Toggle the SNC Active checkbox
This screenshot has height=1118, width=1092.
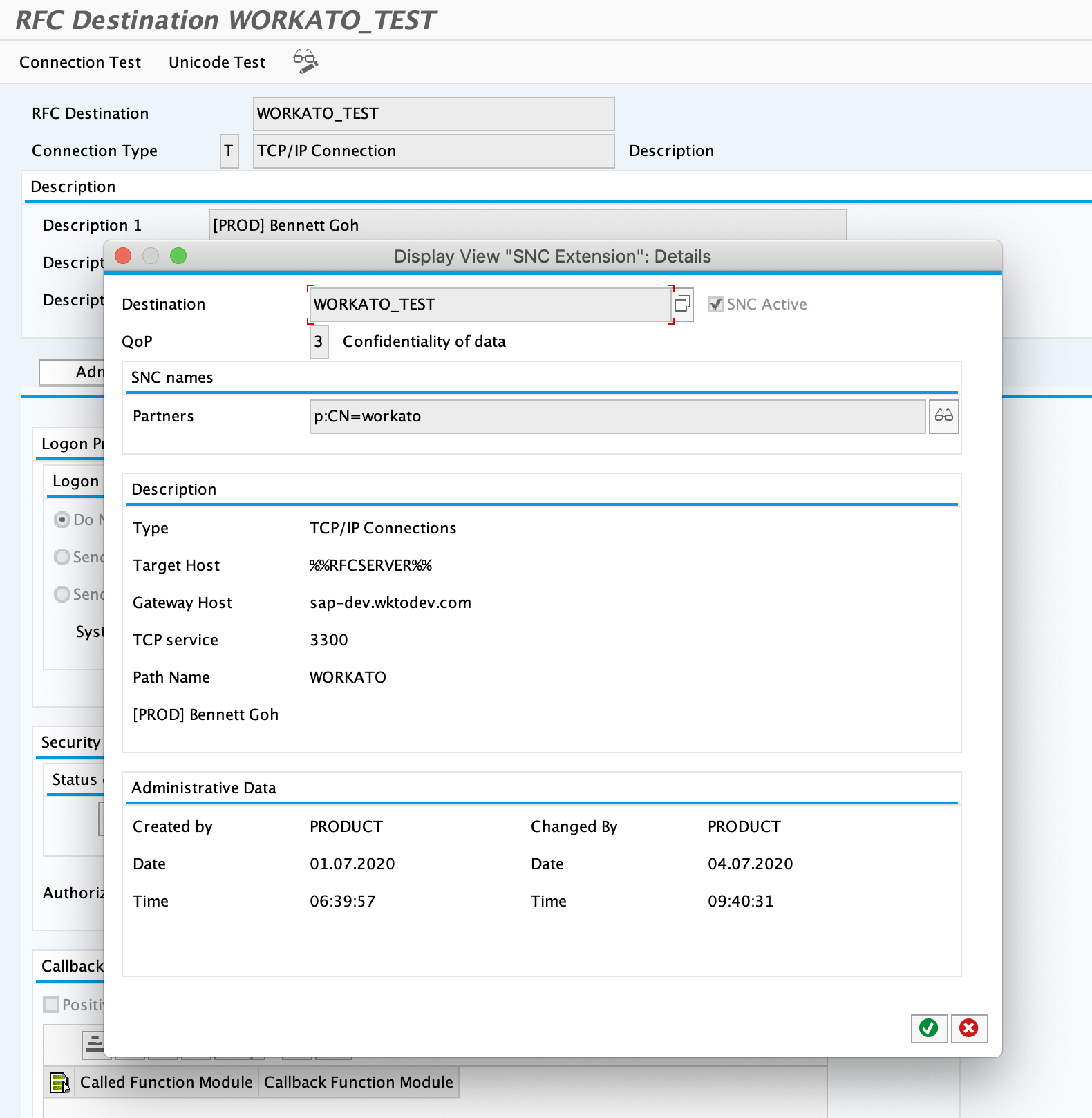pos(716,304)
